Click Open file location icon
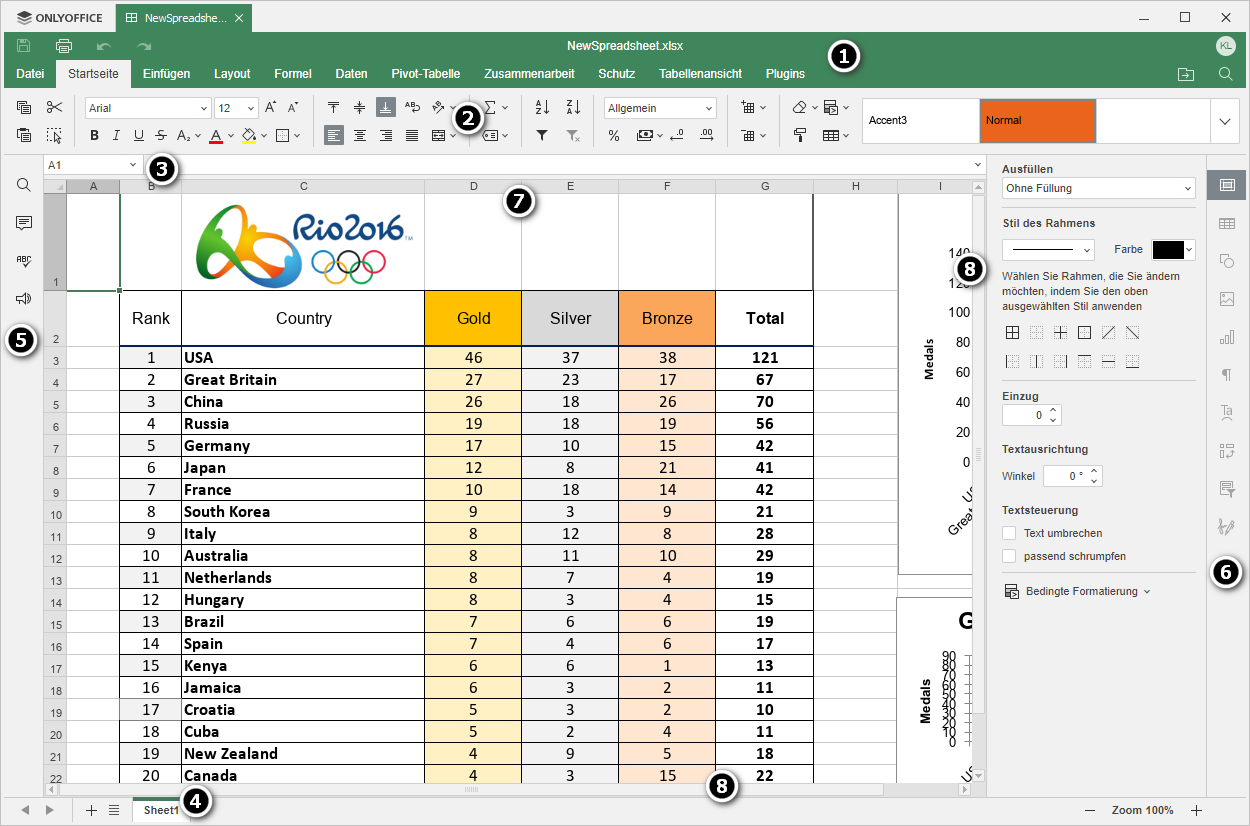The image size is (1250, 826). [x=1186, y=74]
